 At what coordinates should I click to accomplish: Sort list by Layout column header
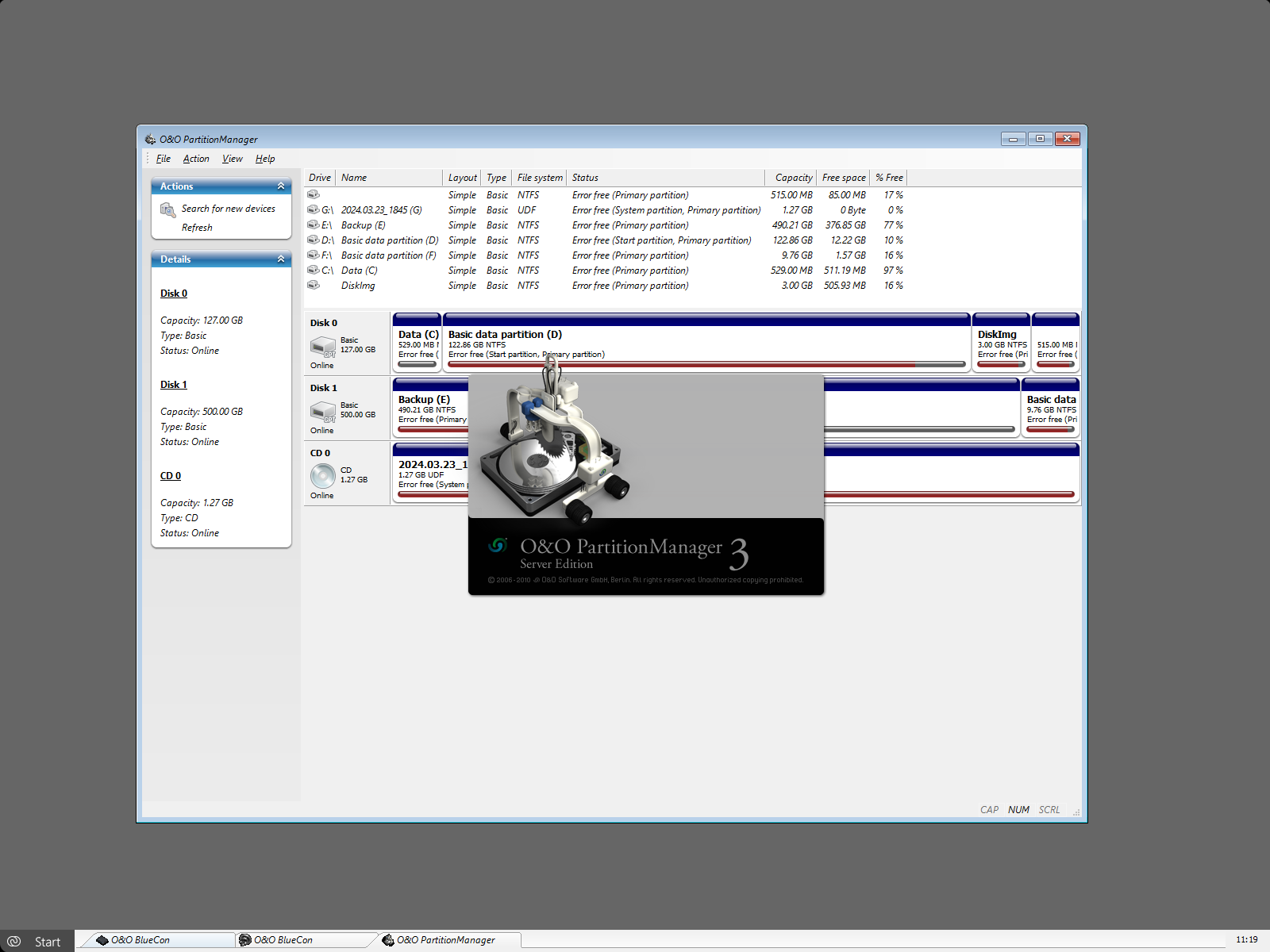[462, 178]
